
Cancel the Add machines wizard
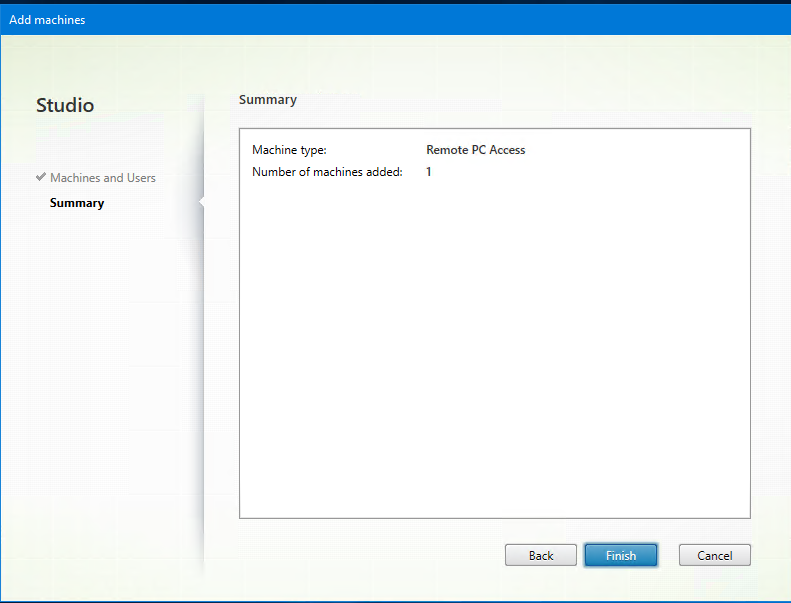714,555
